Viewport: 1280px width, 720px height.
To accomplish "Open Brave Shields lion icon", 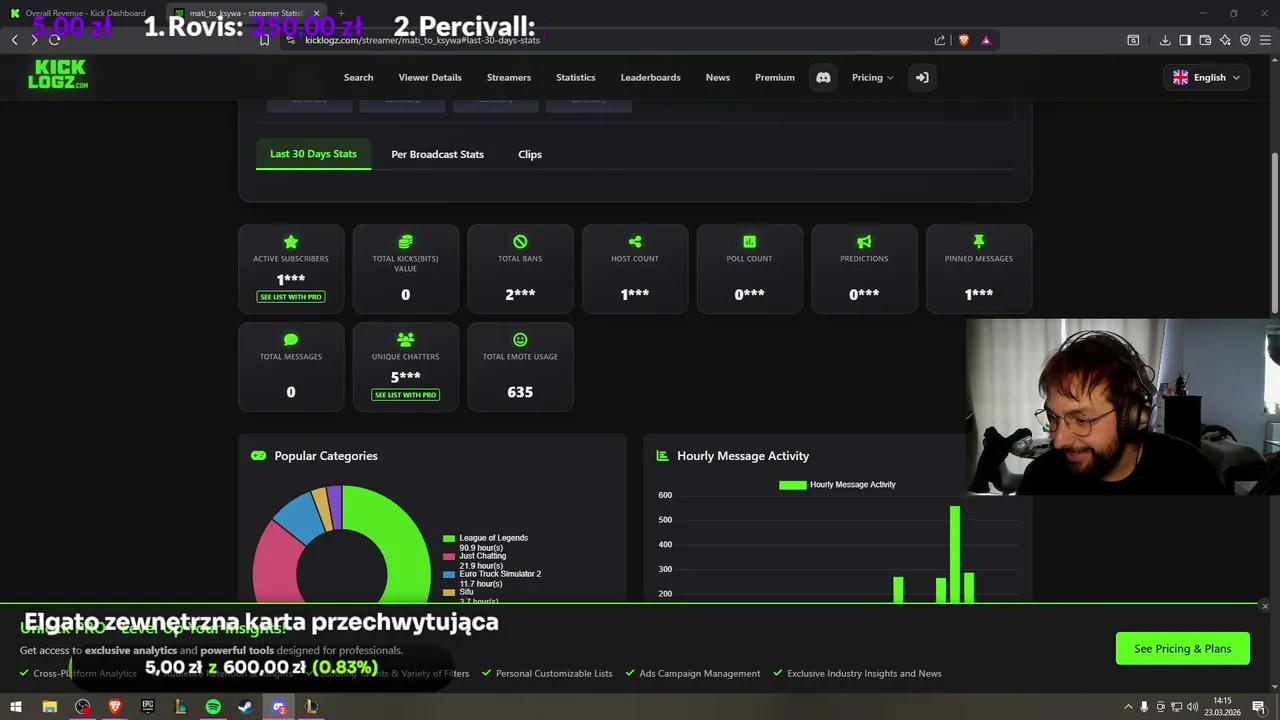I will click(x=964, y=40).
